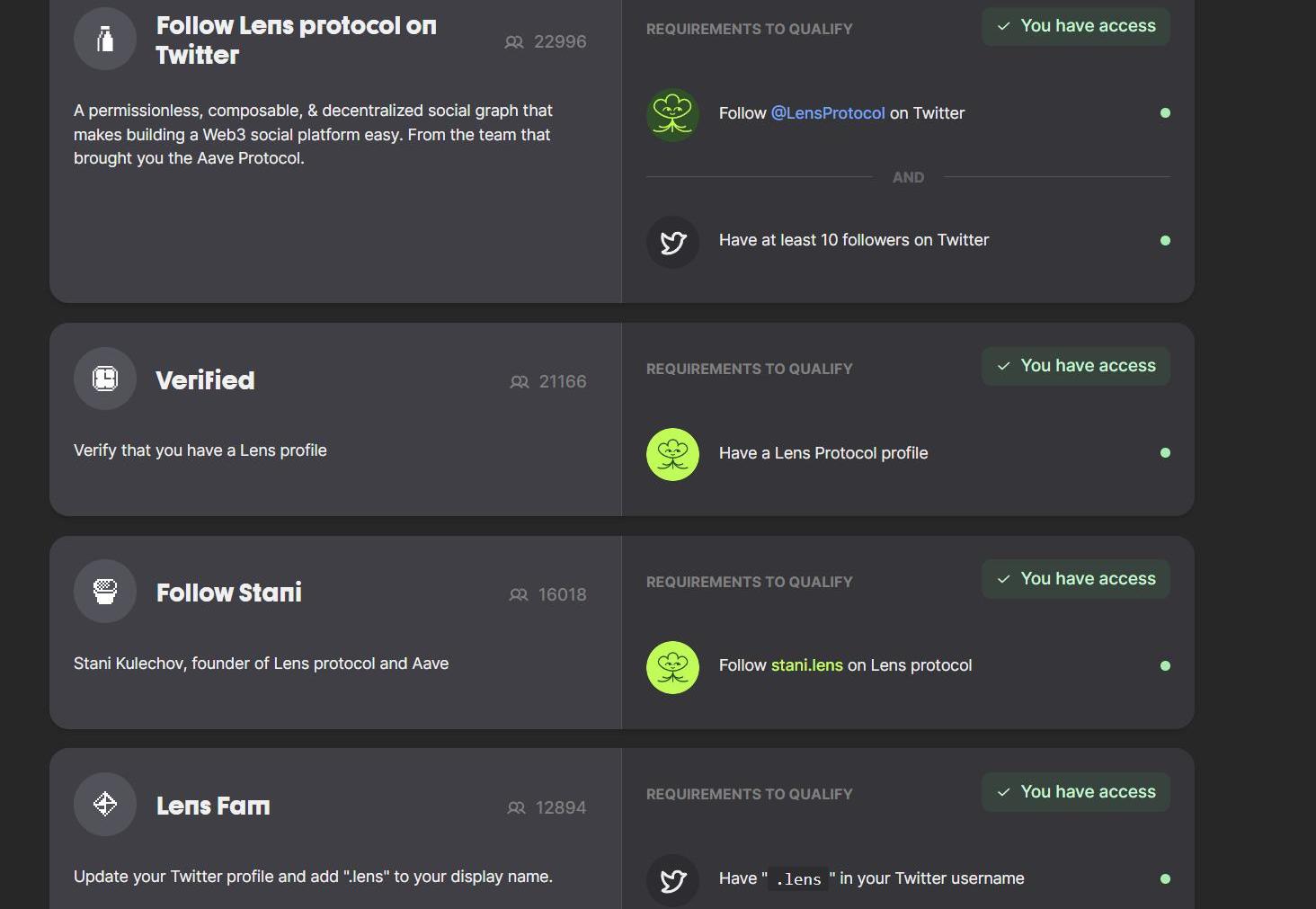Click members icon next to 21166

click(x=520, y=382)
